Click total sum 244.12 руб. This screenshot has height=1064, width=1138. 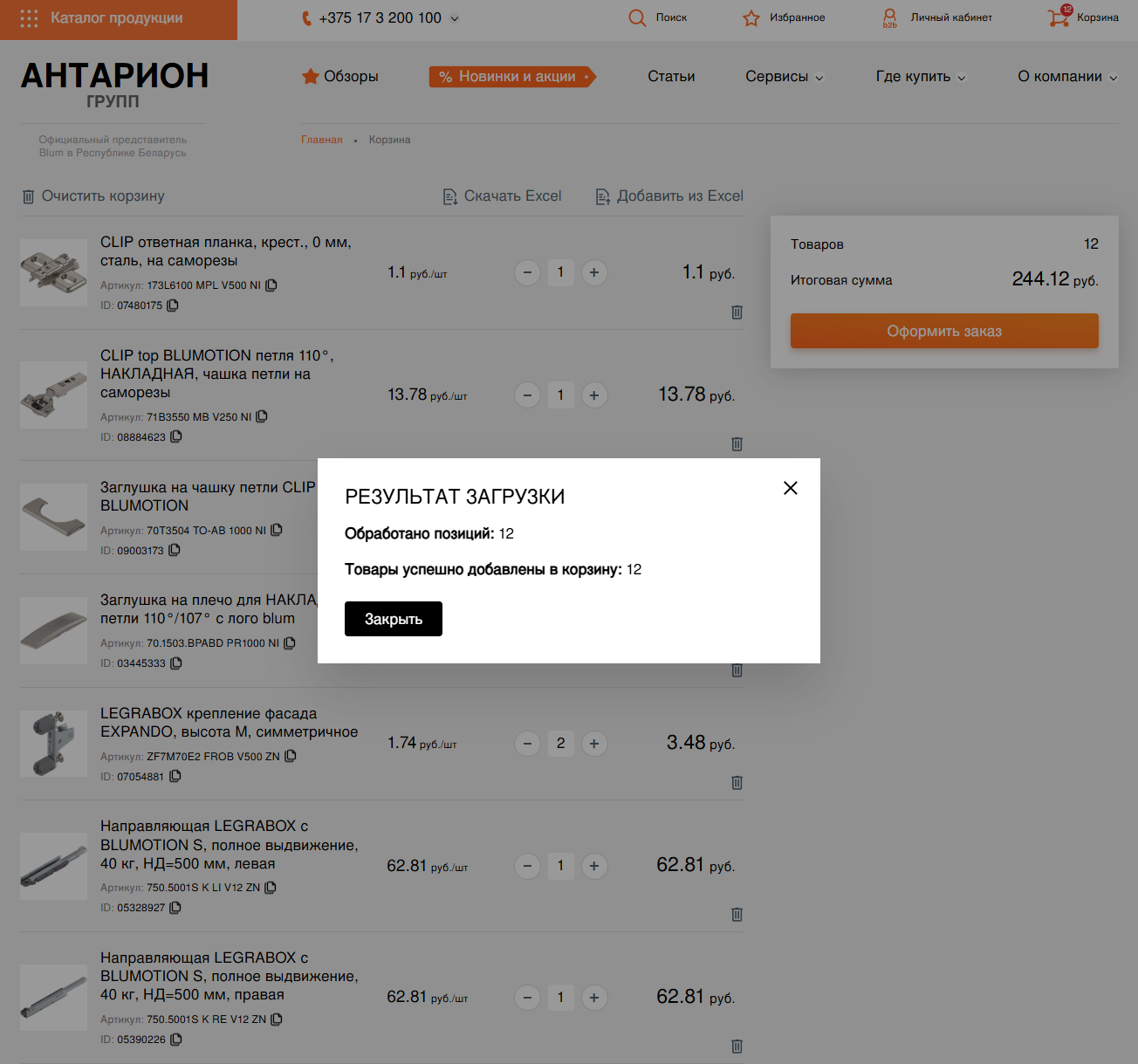click(x=1055, y=279)
